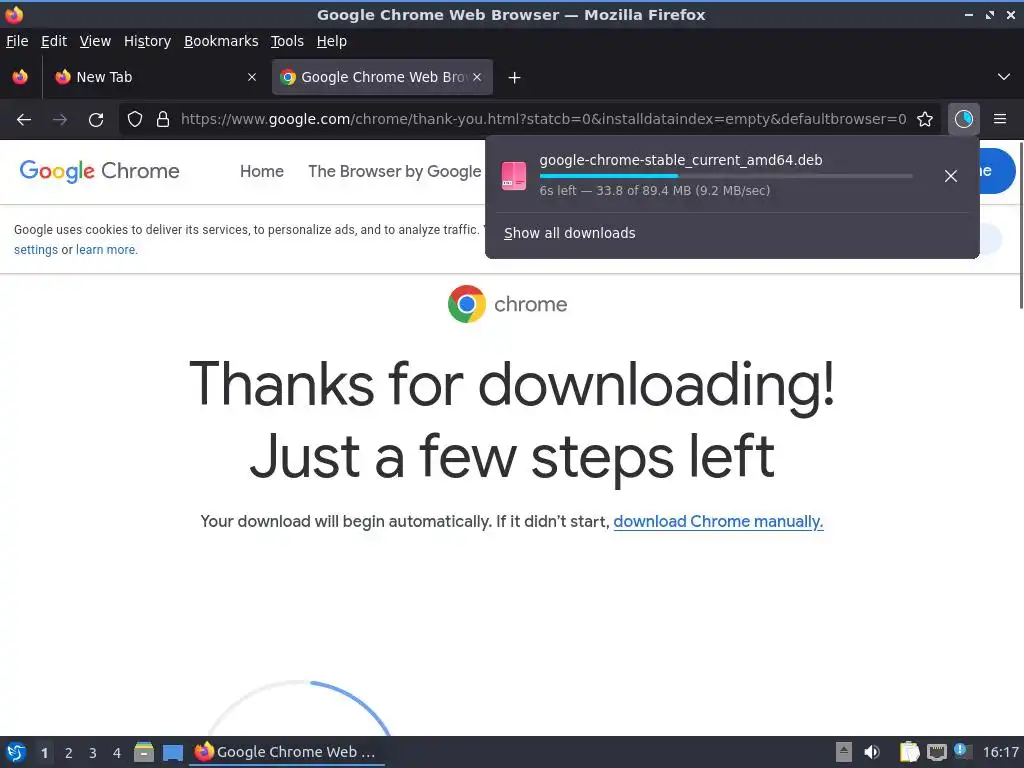Bookmark this page with the star

point(925,119)
